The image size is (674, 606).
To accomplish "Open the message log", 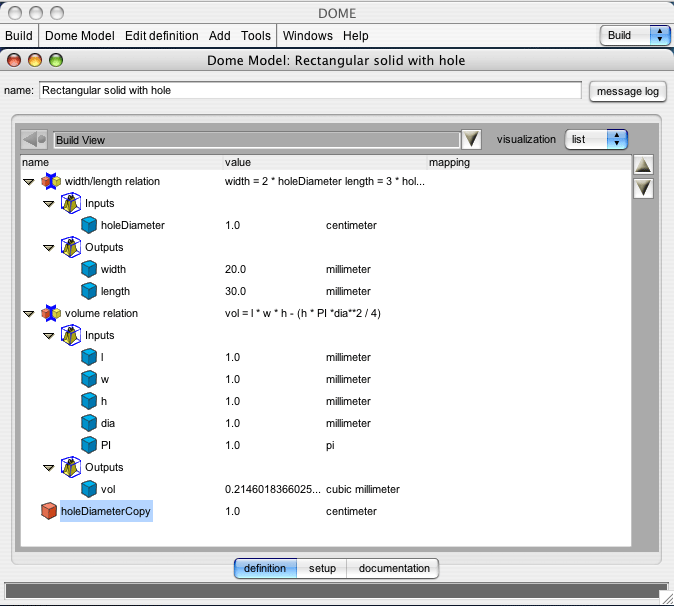I will pos(628,91).
